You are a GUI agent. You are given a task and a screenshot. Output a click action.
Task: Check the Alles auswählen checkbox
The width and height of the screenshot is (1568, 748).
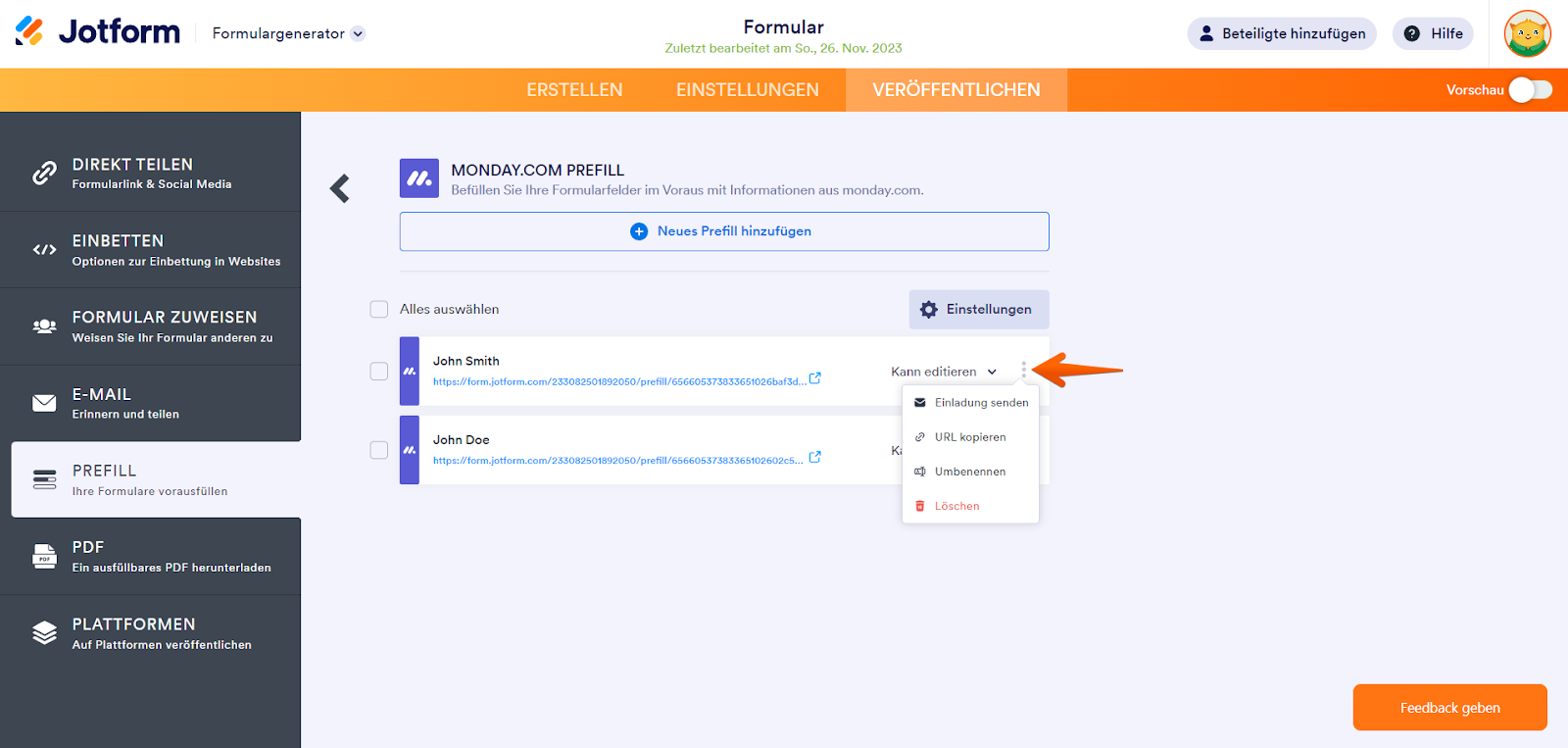click(379, 310)
